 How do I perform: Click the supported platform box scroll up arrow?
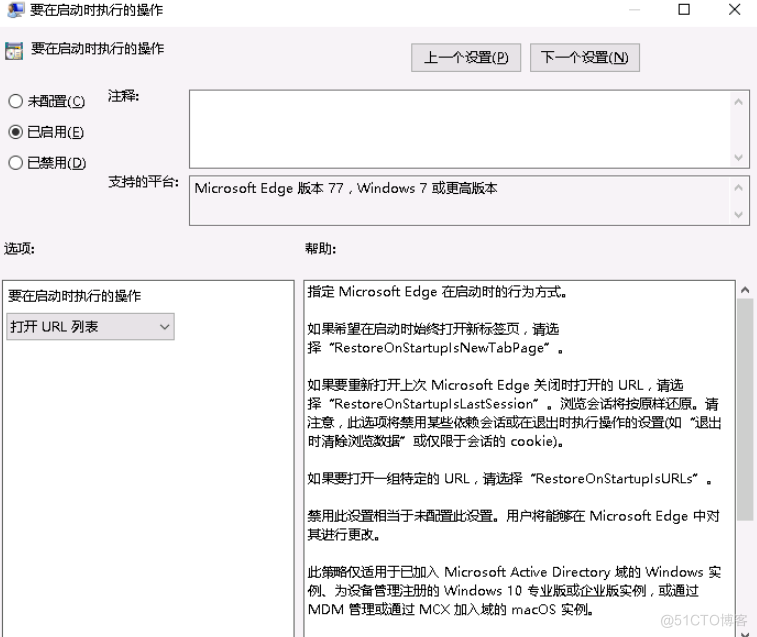[738, 187]
